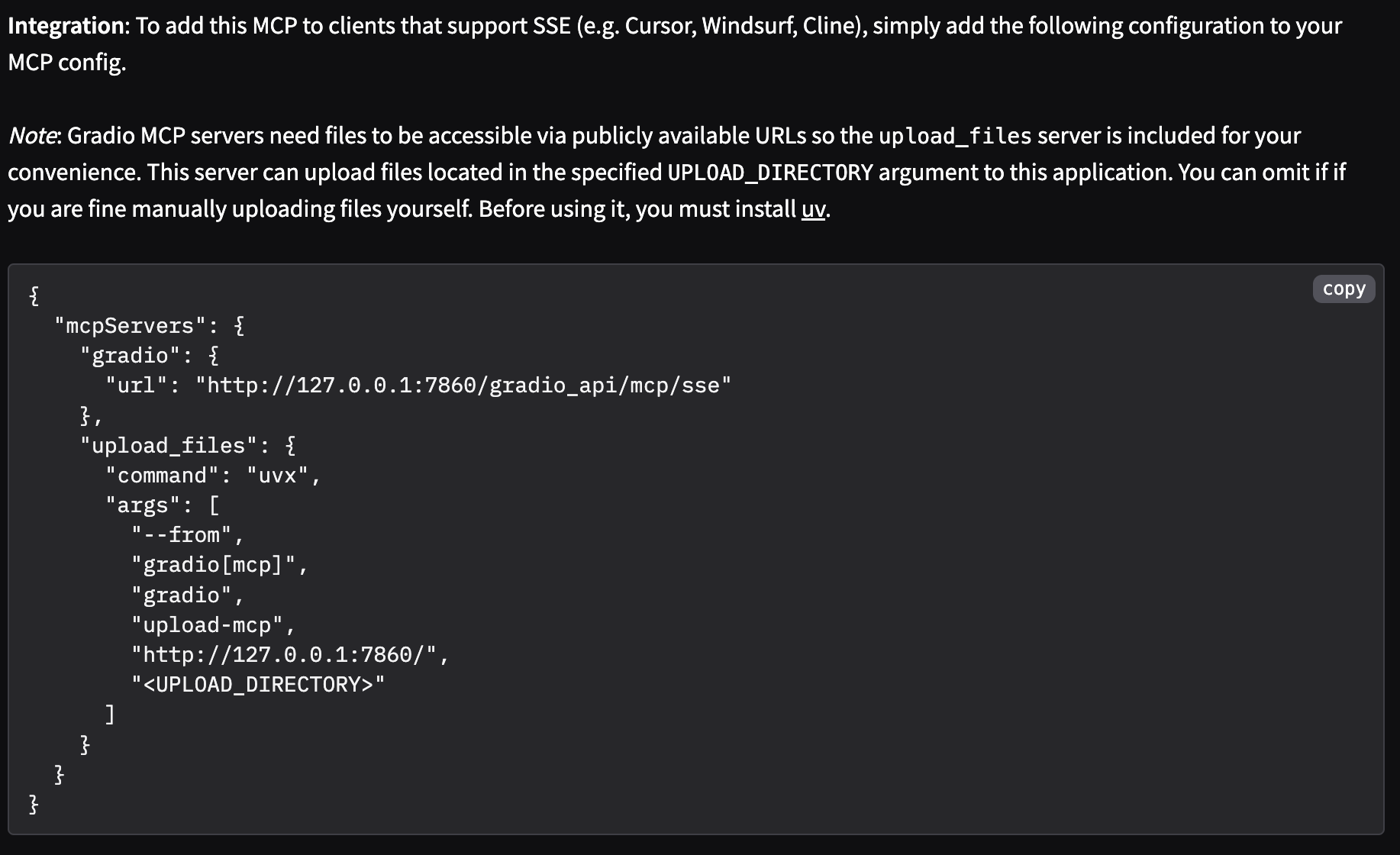1400x855 pixels.
Task: Click the "upload-mcp" argument line
Action: (x=208, y=625)
